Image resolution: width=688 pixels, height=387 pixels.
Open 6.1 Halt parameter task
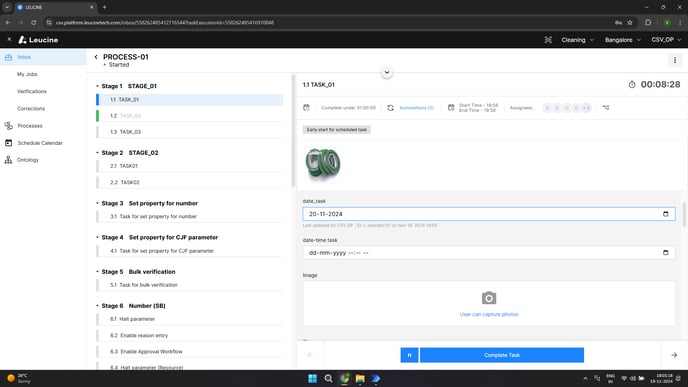(x=190, y=319)
